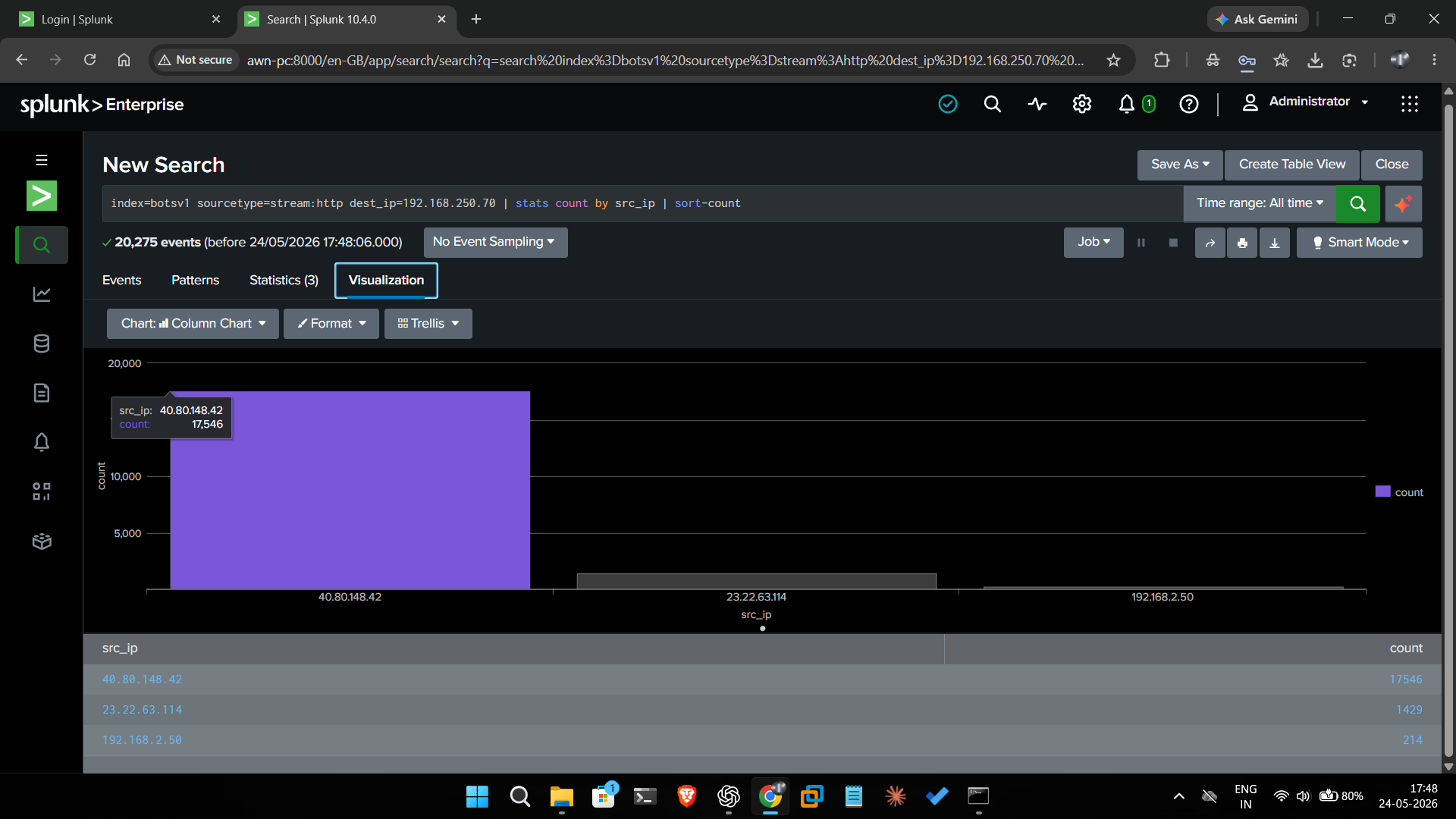Export the search results

tap(1275, 243)
